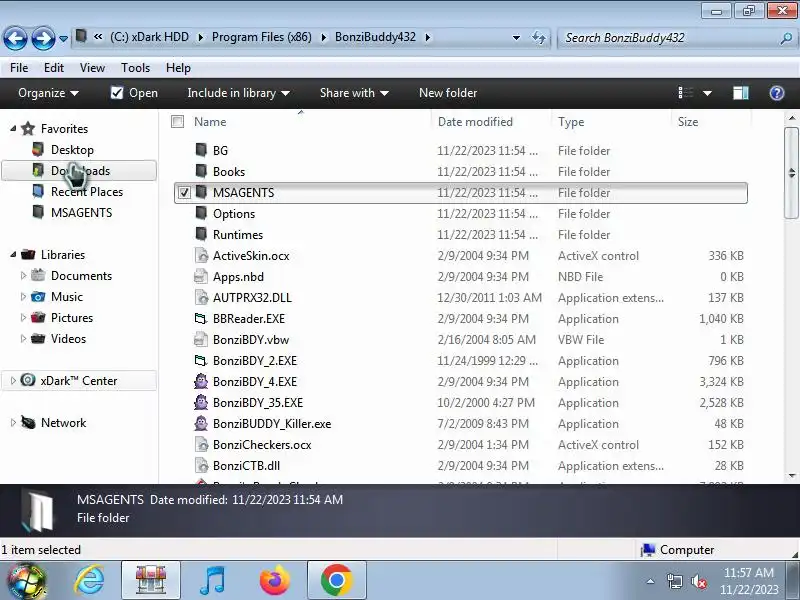Click the muted volume tray icon

tap(699, 581)
